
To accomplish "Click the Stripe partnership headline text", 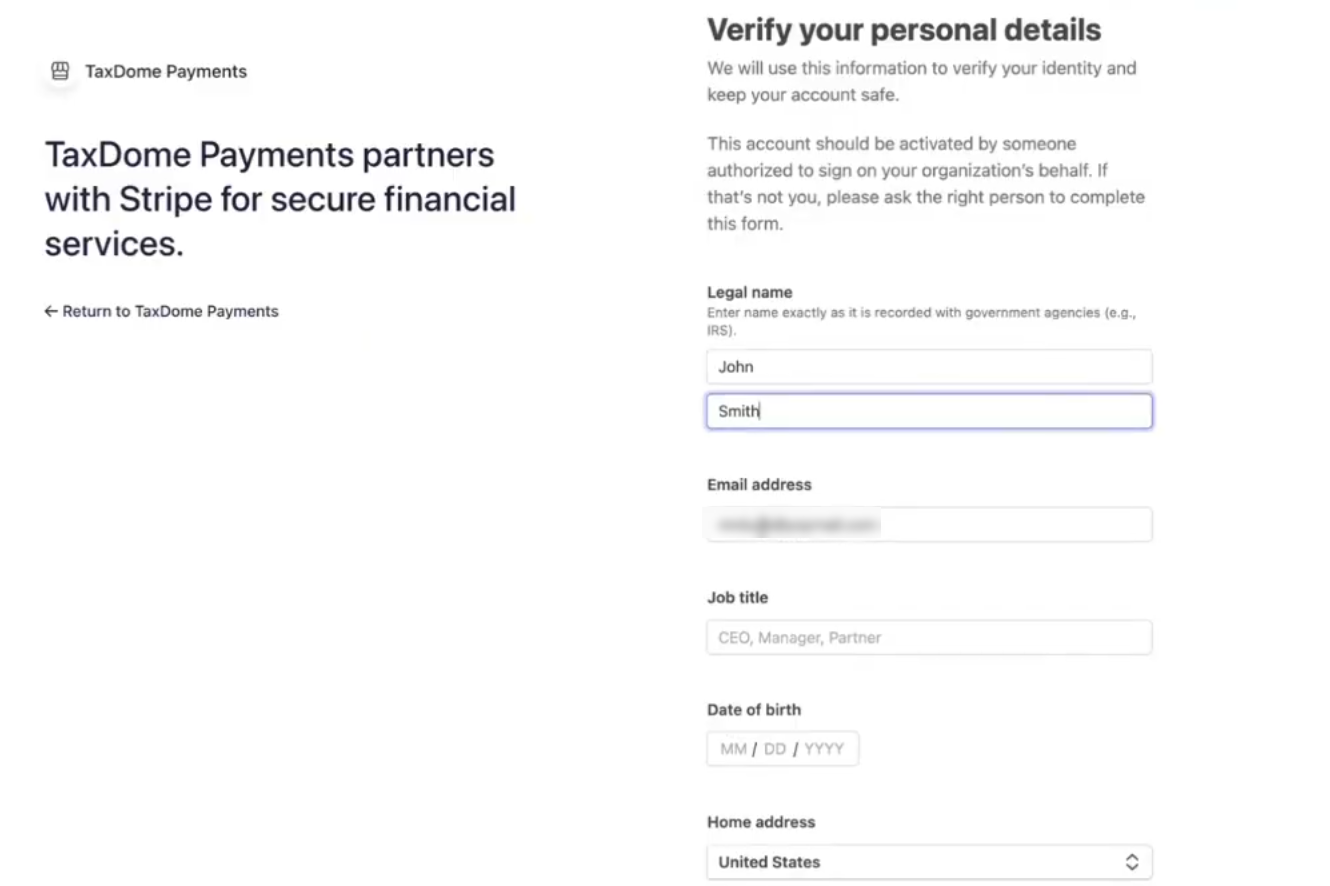I will (x=280, y=199).
